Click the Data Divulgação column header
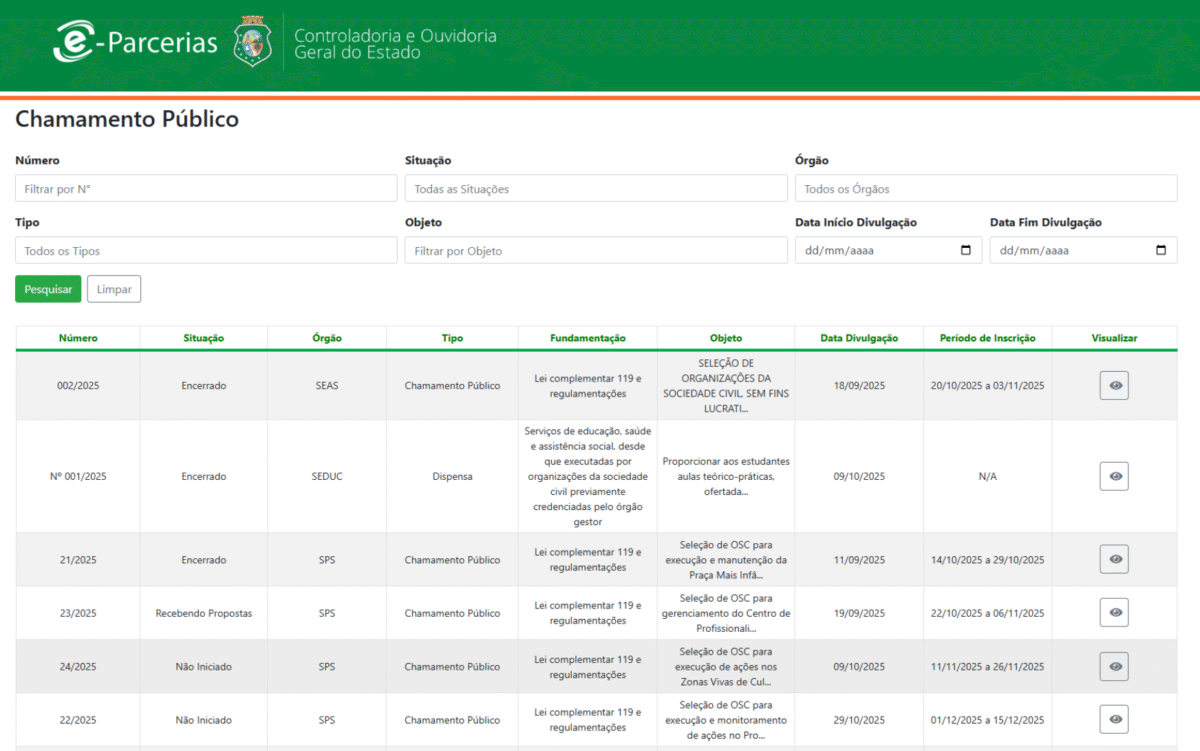1200x751 pixels. [x=859, y=338]
